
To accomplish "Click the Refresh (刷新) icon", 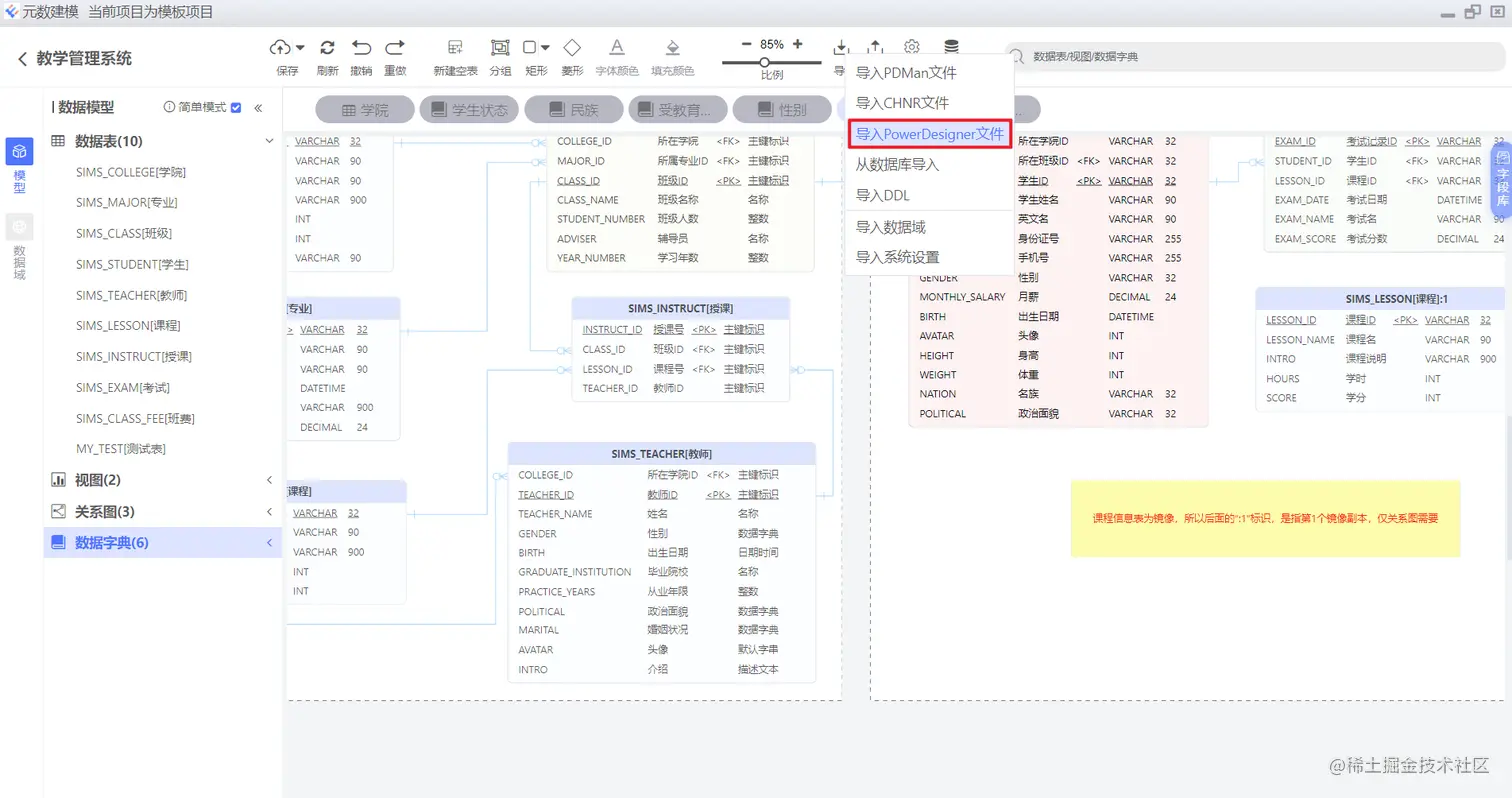I will click(x=327, y=47).
